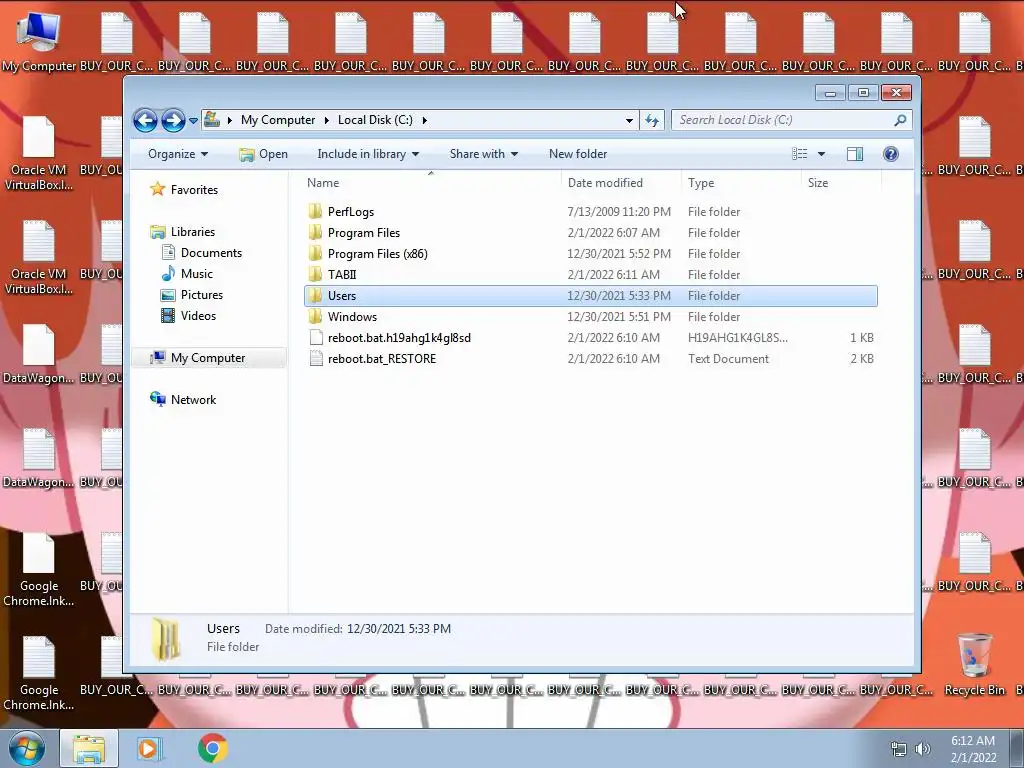Select My Computer in the navigation pane
The height and width of the screenshot is (768, 1024).
coord(208,358)
